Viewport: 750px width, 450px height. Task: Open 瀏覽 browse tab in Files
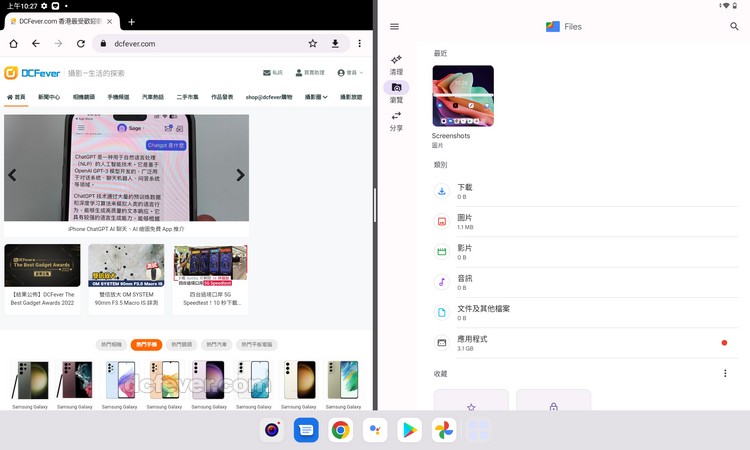click(396, 93)
